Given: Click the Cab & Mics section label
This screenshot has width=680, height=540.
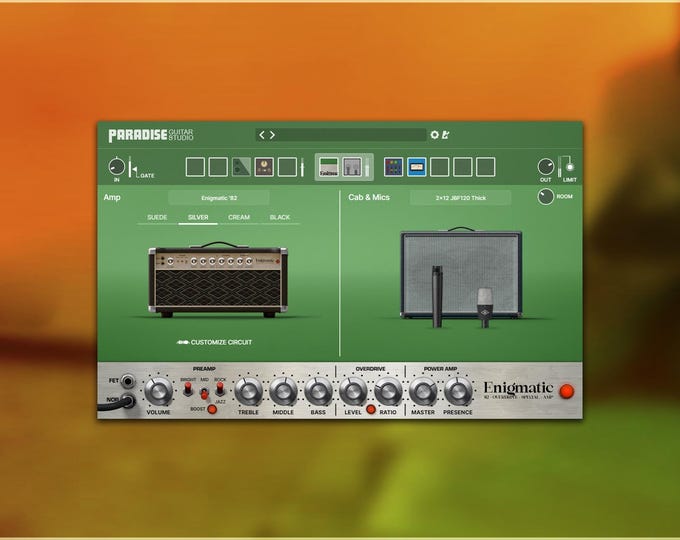Looking at the screenshot, I should coord(369,197).
